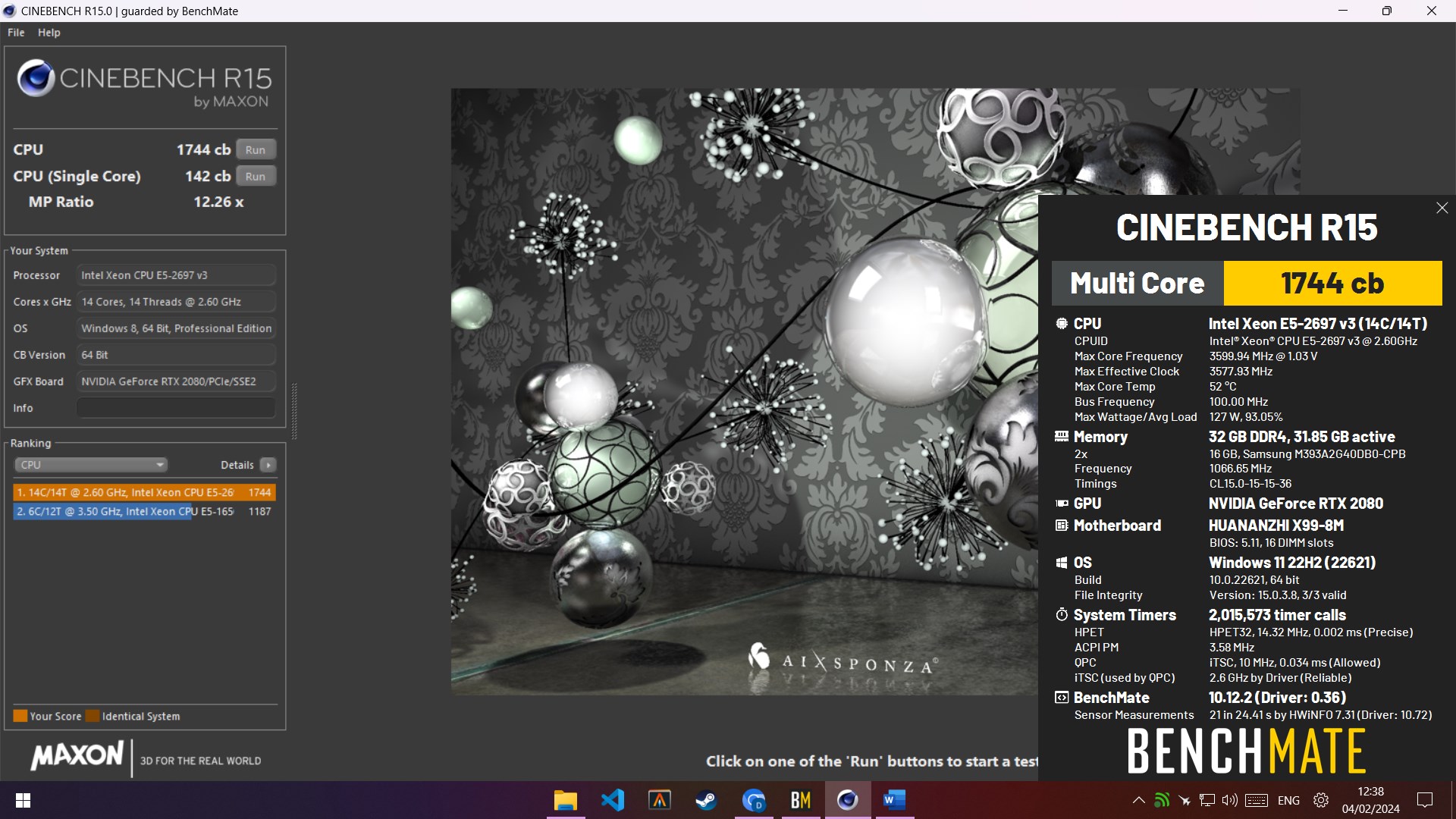Click the Identical System legend swatch
1456x819 pixels.
coord(93,716)
